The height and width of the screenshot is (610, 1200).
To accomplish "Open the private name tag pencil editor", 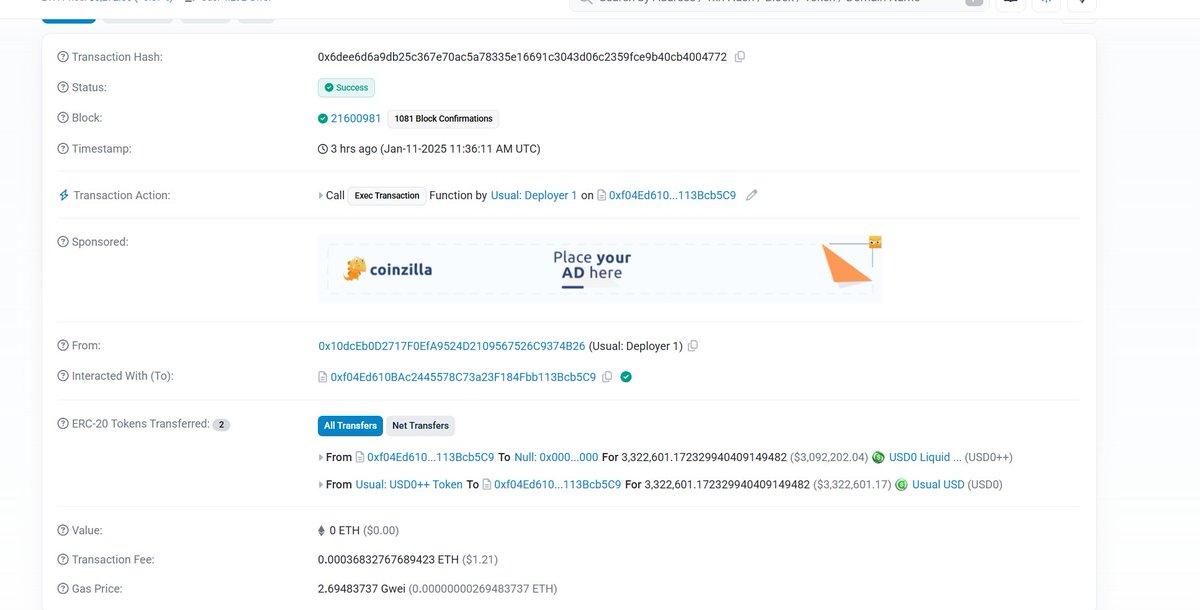I will [x=752, y=195].
